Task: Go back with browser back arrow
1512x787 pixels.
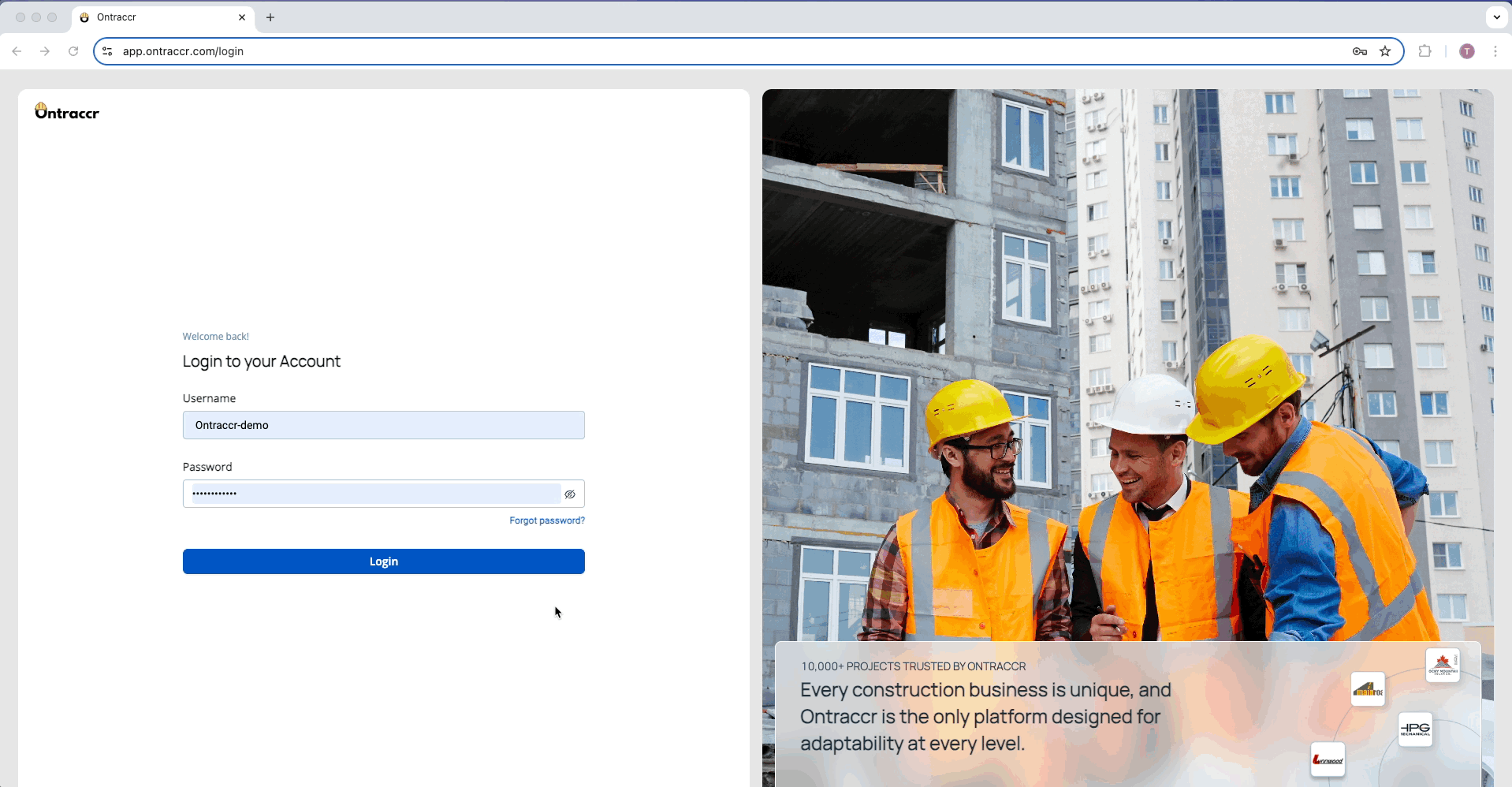Action: point(17,51)
